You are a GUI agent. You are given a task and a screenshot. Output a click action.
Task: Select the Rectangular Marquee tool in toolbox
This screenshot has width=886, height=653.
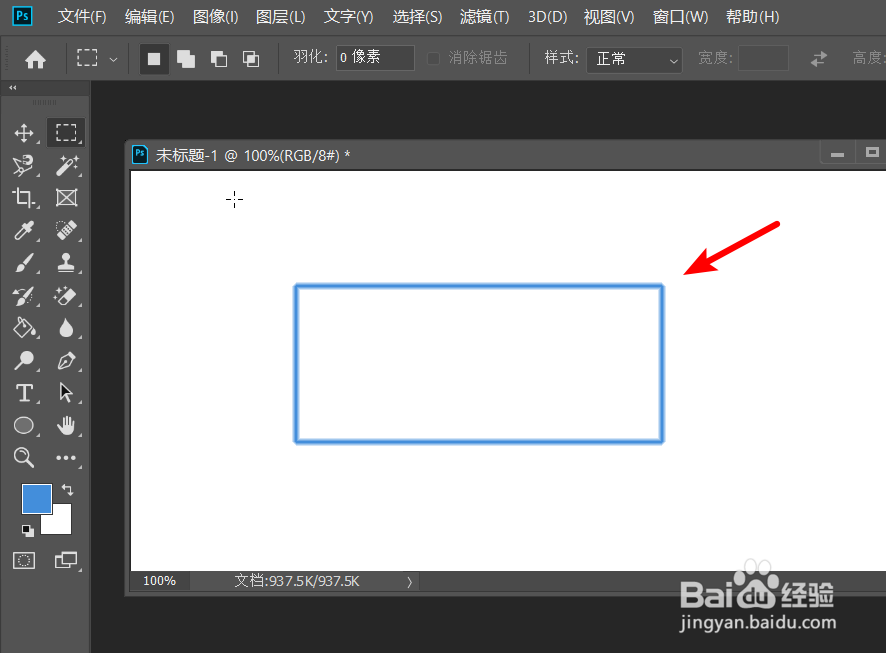pyautogui.click(x=66, y=133)
